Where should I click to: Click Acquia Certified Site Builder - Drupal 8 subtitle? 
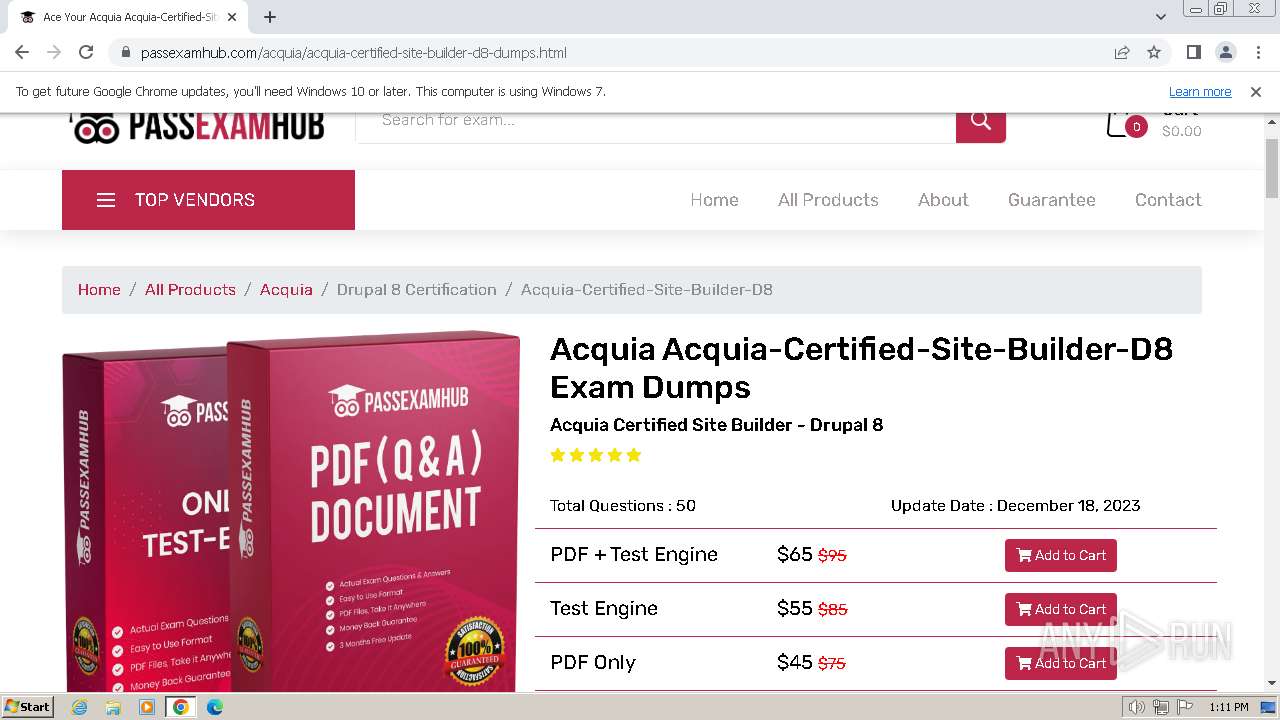[717, 425]
